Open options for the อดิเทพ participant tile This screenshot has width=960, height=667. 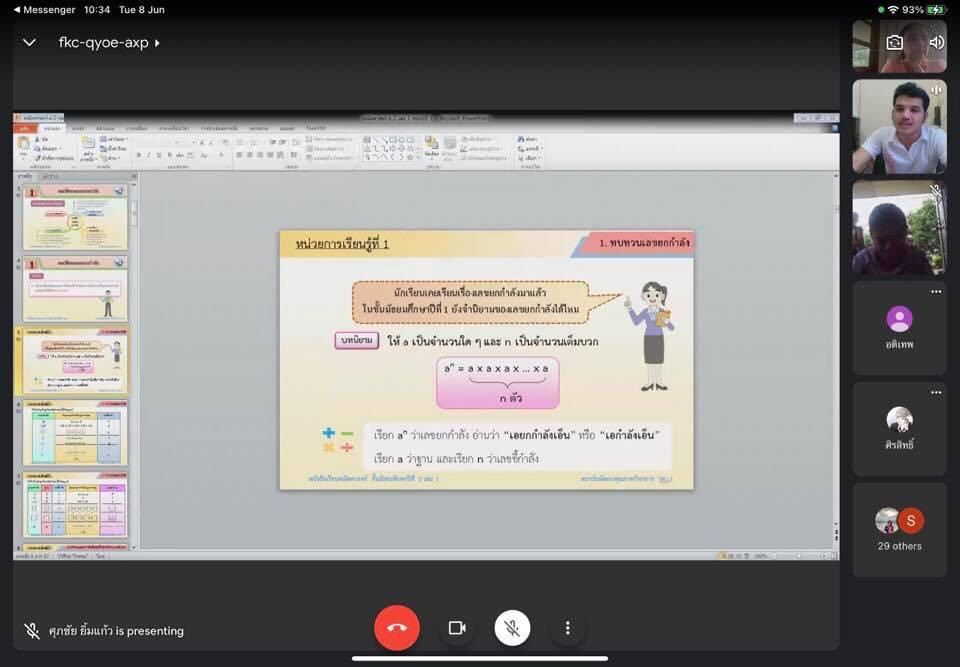(x=935, y=292)
